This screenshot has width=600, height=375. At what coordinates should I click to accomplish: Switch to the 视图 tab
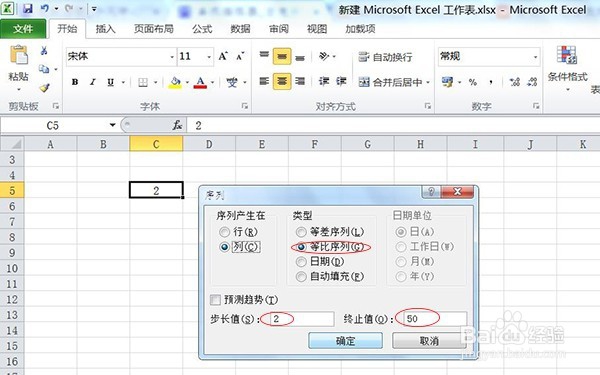317,29
